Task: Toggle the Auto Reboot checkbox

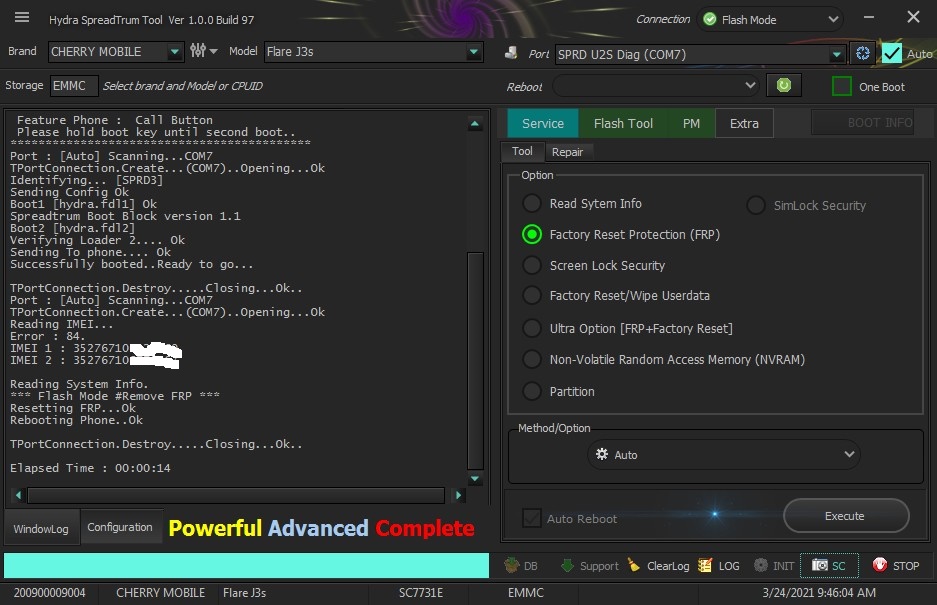Action: pos(531,518)
